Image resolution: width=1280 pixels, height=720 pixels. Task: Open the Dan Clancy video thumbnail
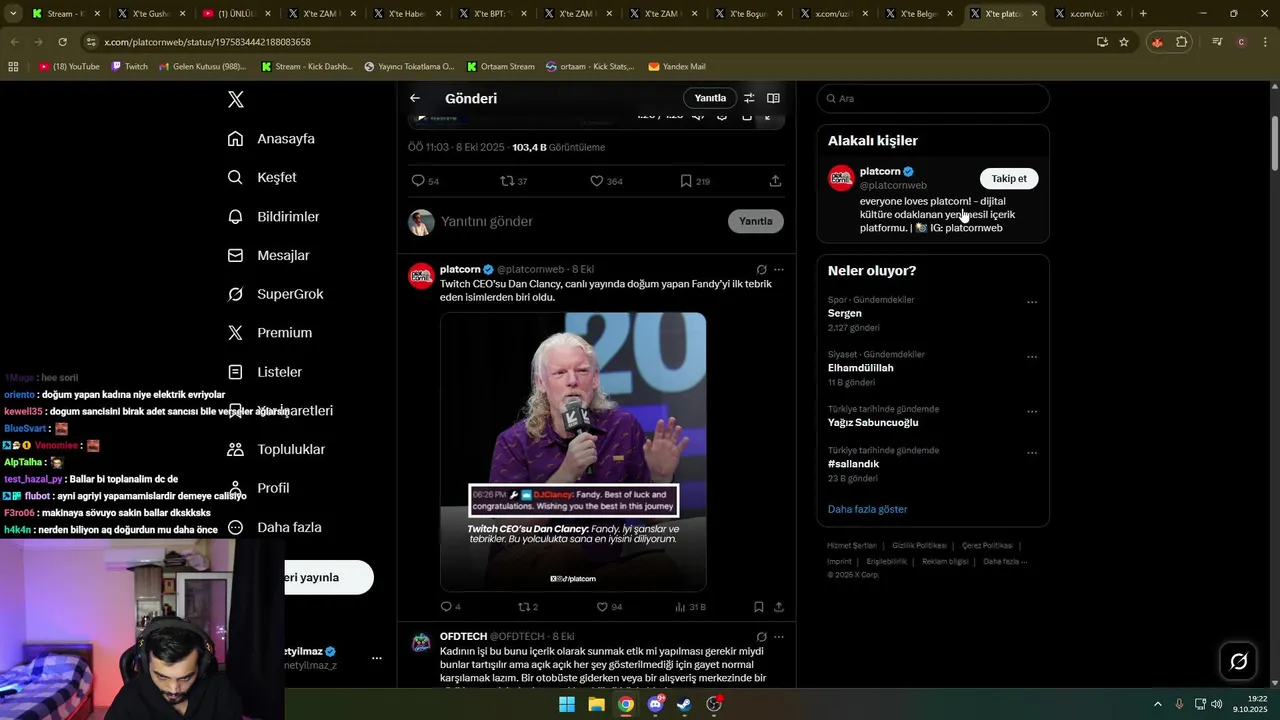point(573,452)
